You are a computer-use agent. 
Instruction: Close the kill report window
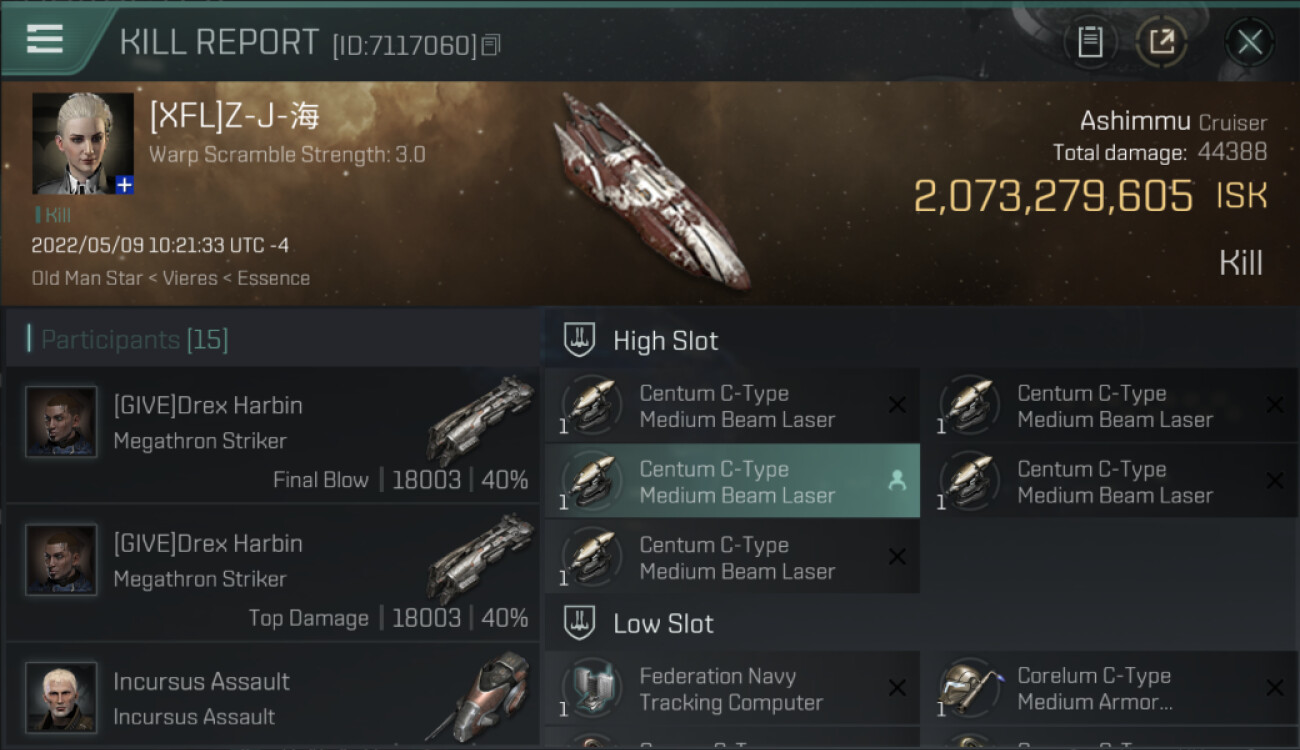pos(1249,42)
